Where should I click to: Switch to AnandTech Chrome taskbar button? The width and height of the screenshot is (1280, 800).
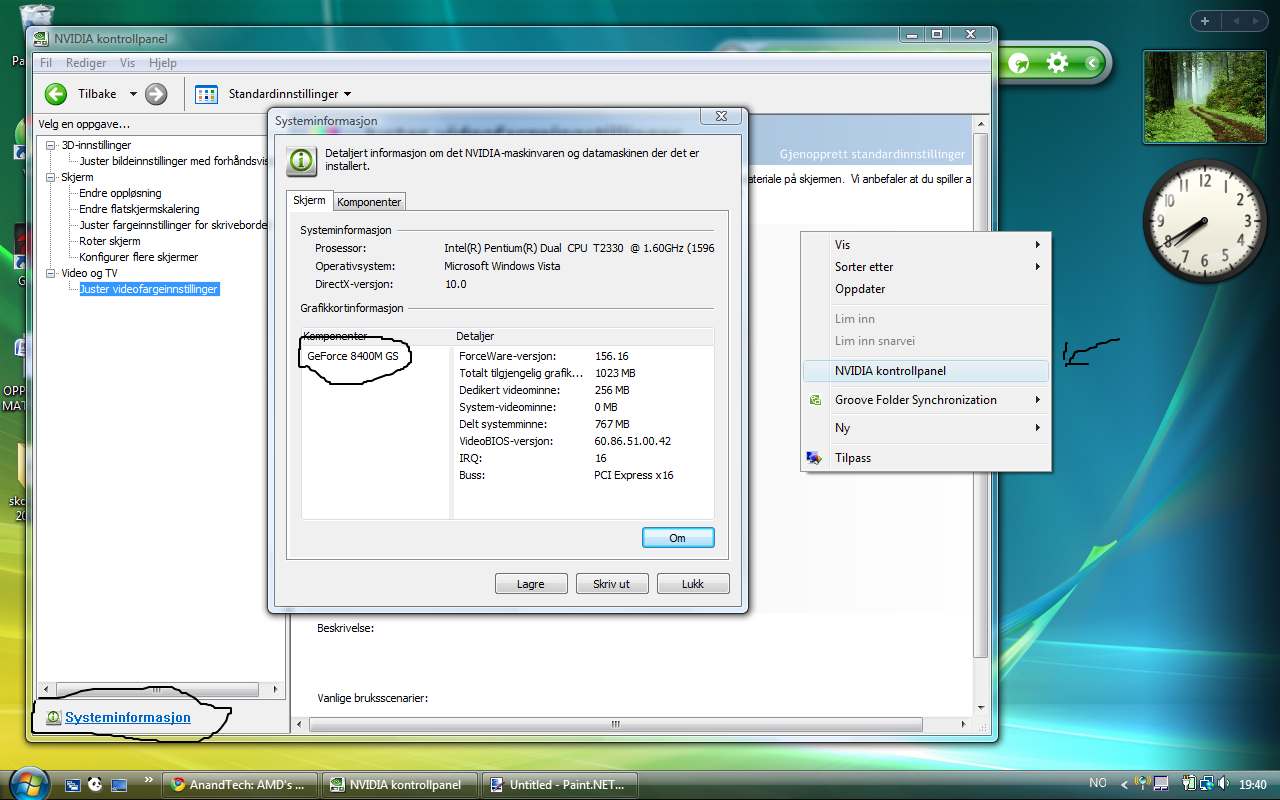tap(241, 785)
